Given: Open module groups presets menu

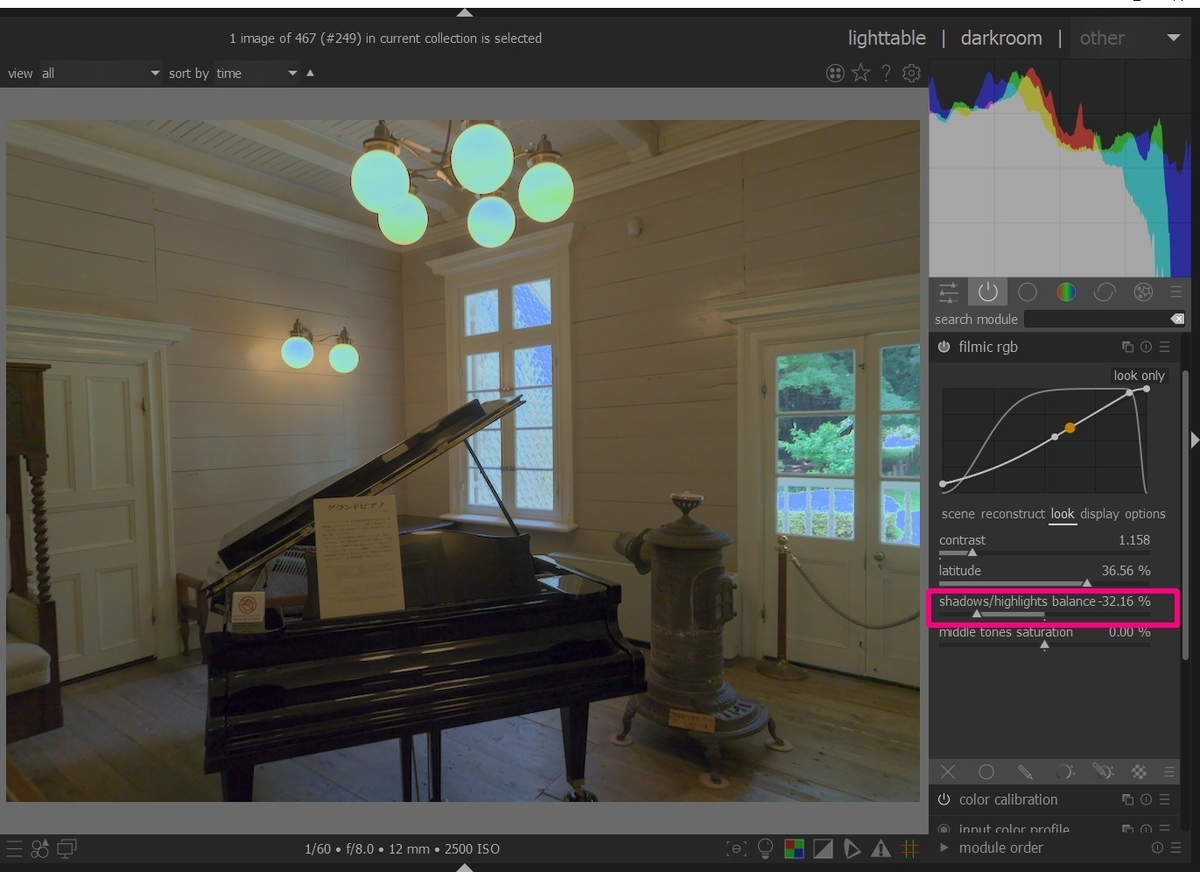Looking at the screenshot, I should coord(1176,292).
